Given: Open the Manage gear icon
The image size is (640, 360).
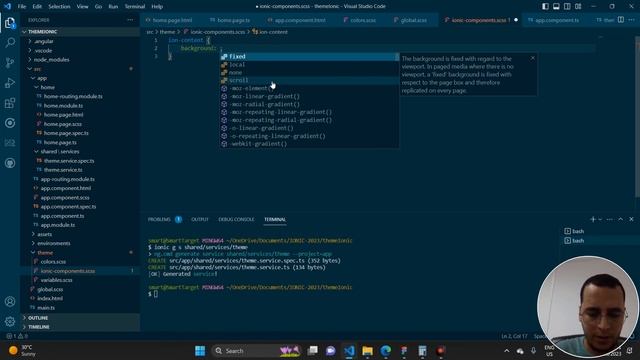Looking at the screenshot, I should click(x=10, y=322).
